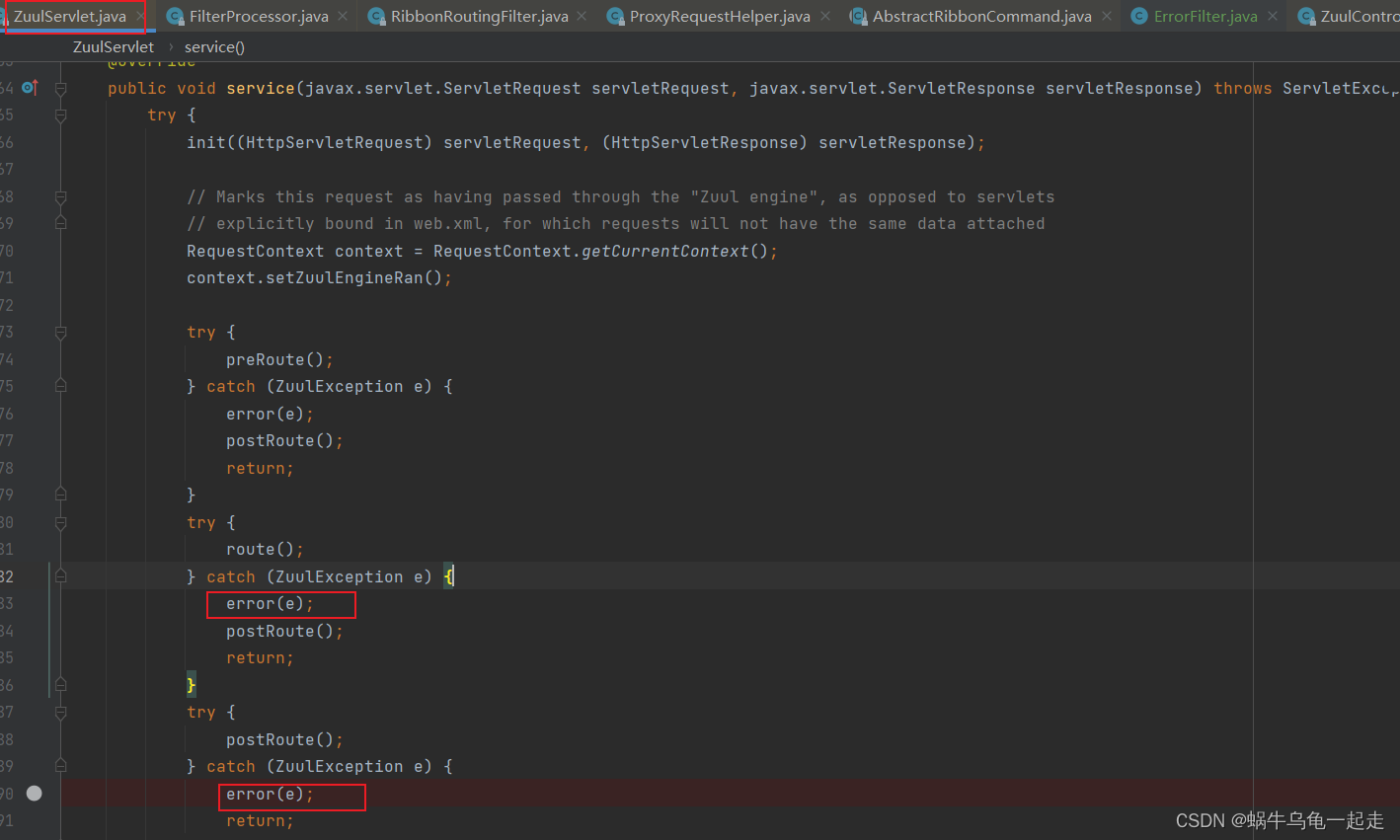This screenshot has height=840, width=1400.
Task: Click the init( call in the code
Action: (x=211, y=143)
